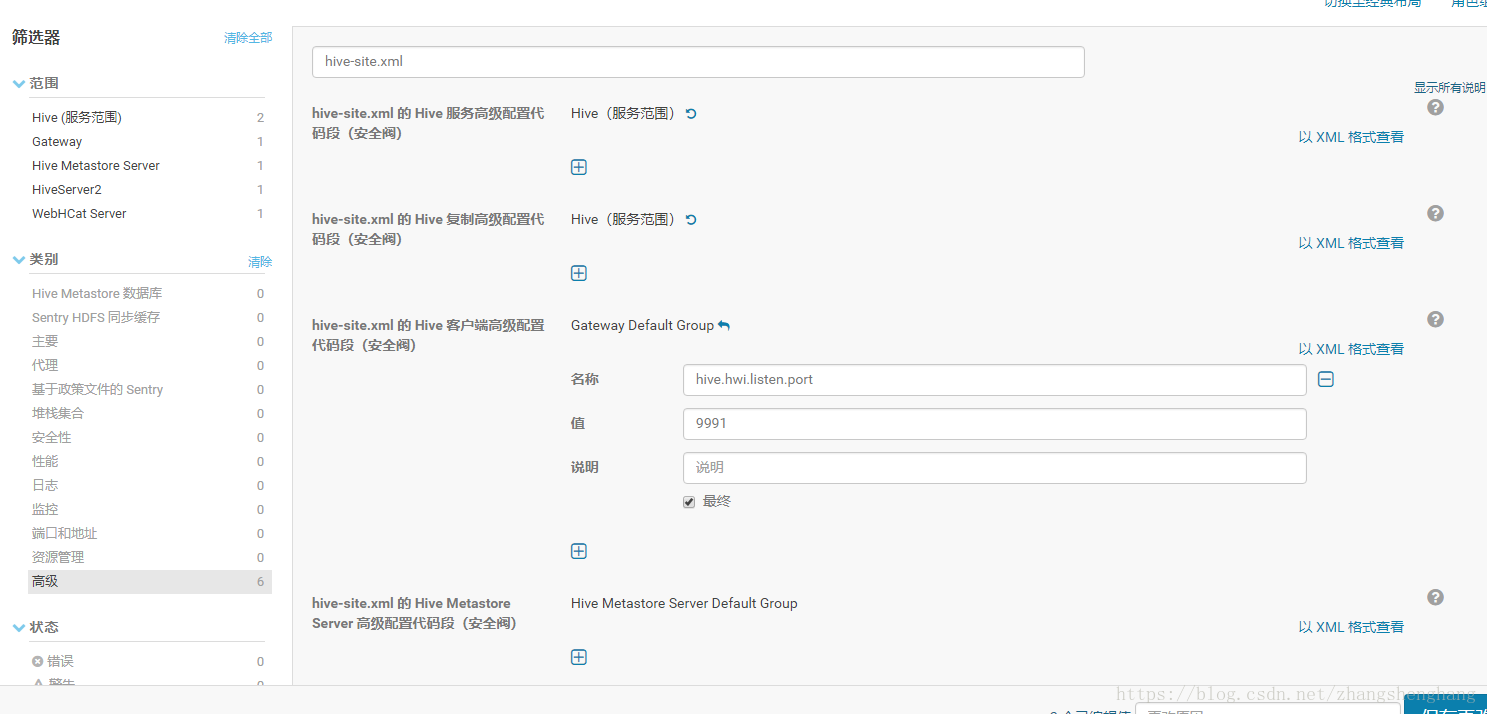Toggle the 最终 (final) checkbox

pos(689,502)
